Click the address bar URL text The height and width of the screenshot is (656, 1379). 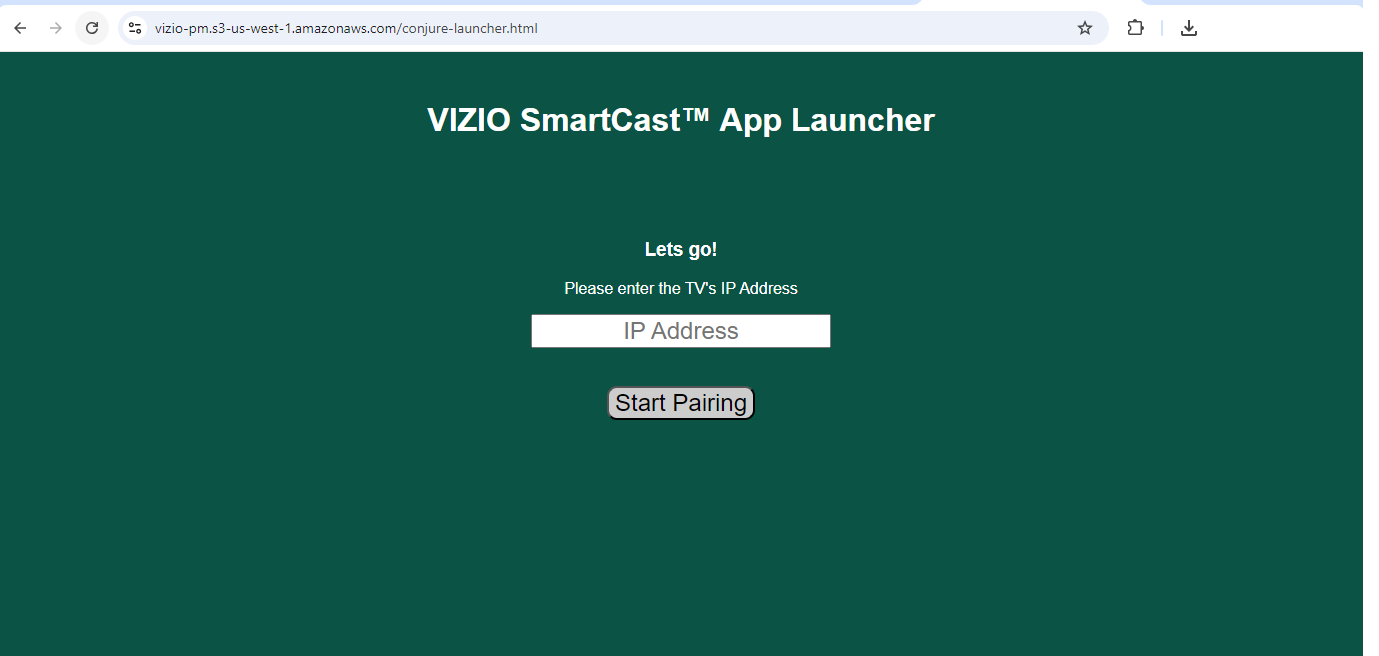tap(346, 28)
